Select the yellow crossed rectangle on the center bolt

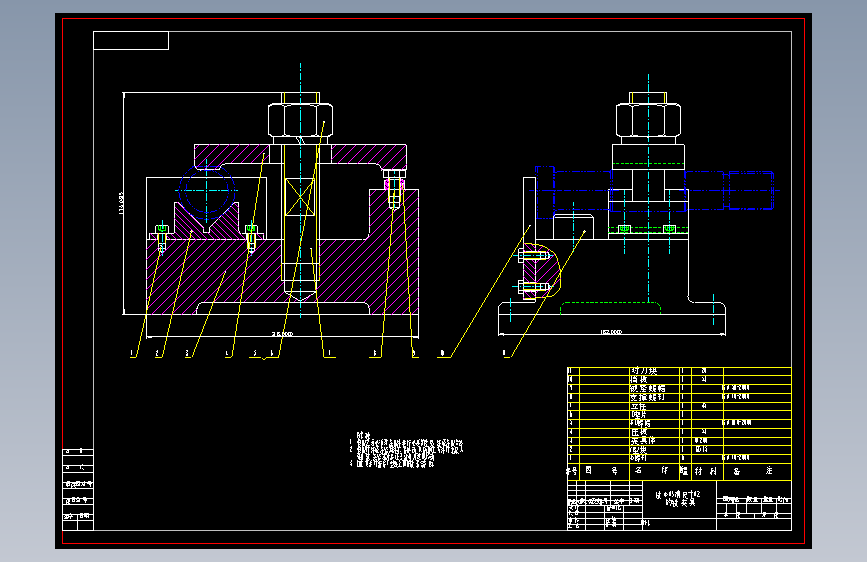(x=300, y=196)
